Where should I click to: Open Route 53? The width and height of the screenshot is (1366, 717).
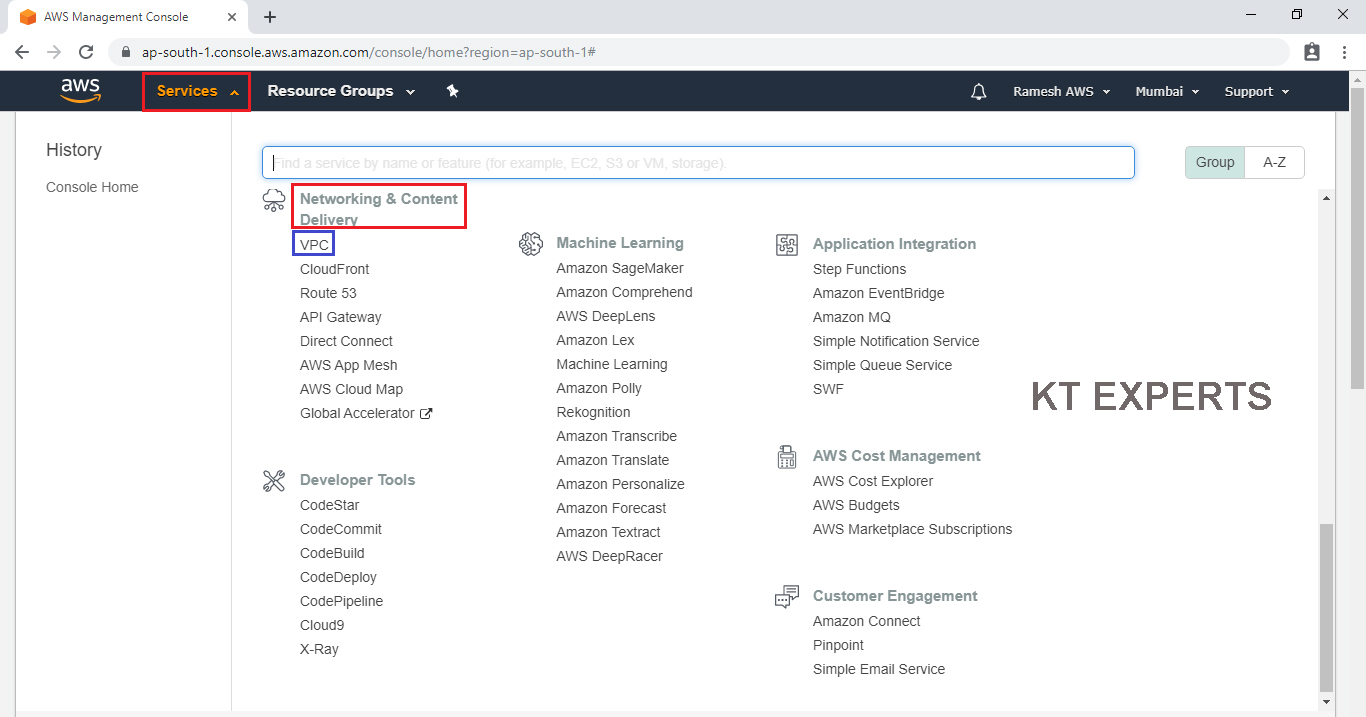(x=328, y=293)
